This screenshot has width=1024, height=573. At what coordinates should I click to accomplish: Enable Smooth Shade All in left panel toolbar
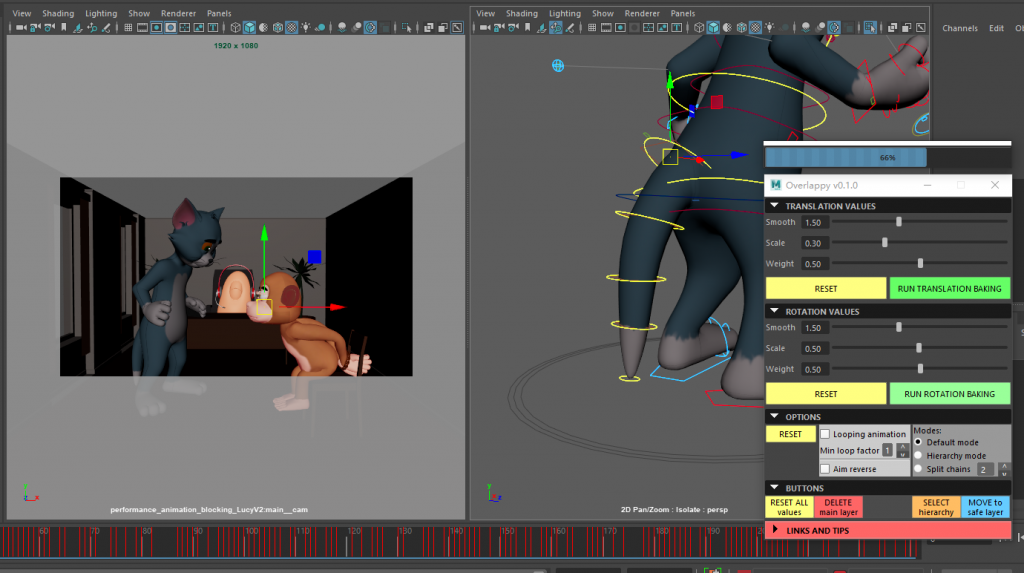pyautogui.click(x=249, y=27)
